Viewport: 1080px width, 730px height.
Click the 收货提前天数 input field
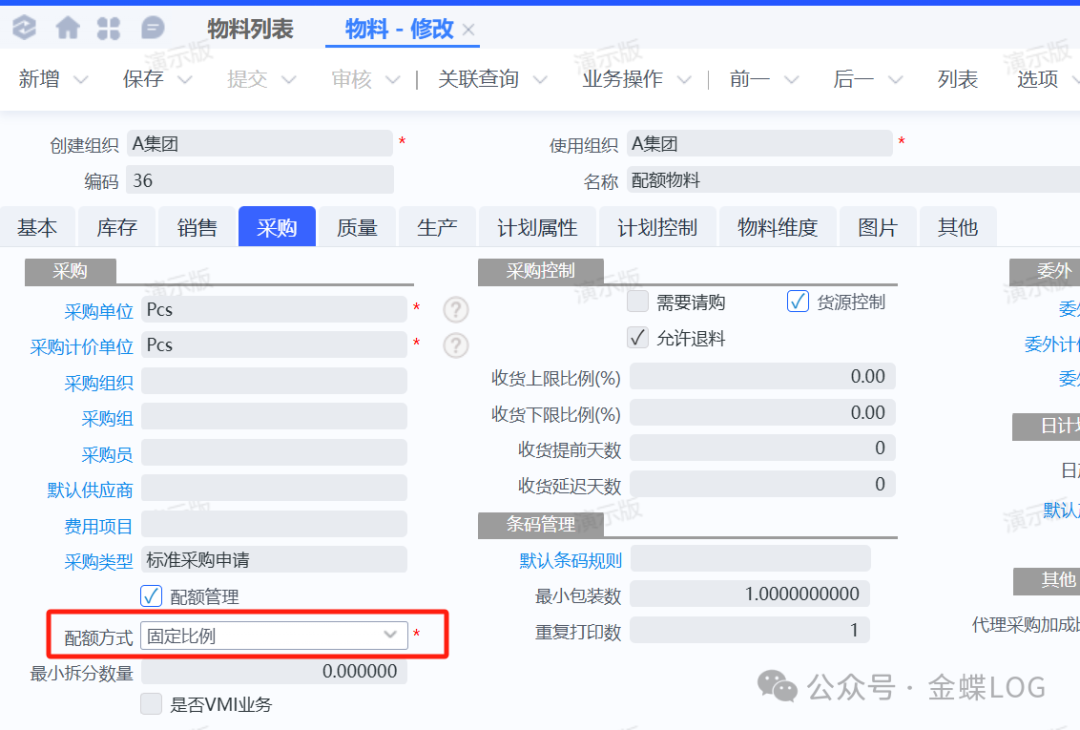(x=762, y=448)
